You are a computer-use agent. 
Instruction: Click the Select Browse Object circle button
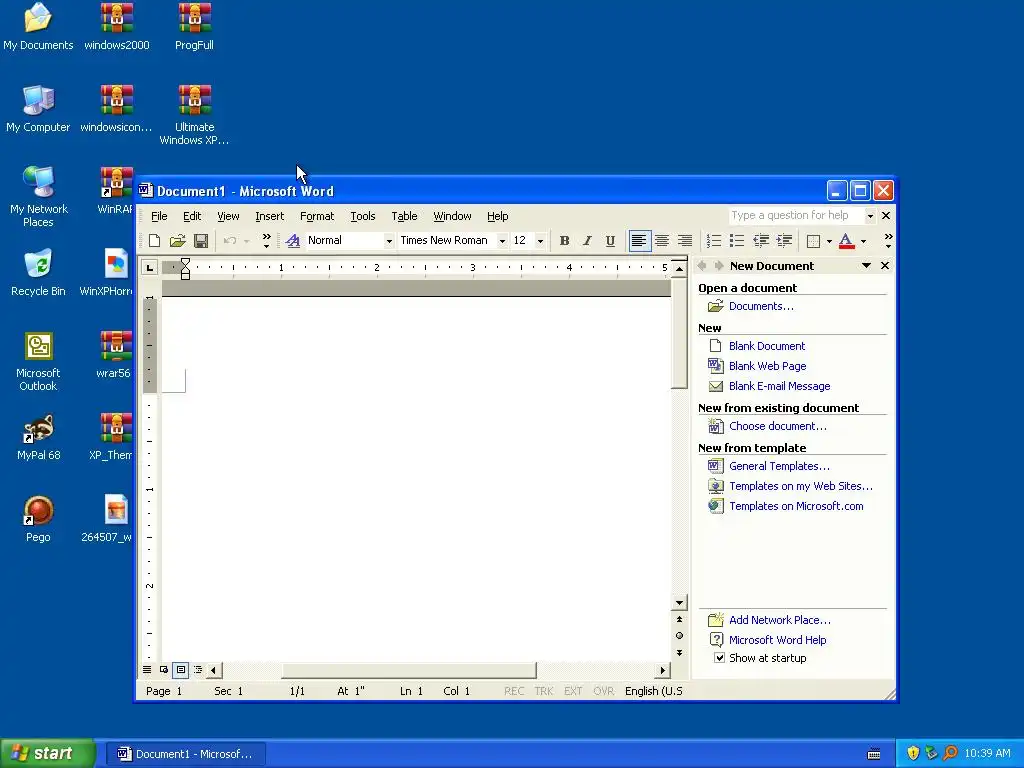pos(679,635)
